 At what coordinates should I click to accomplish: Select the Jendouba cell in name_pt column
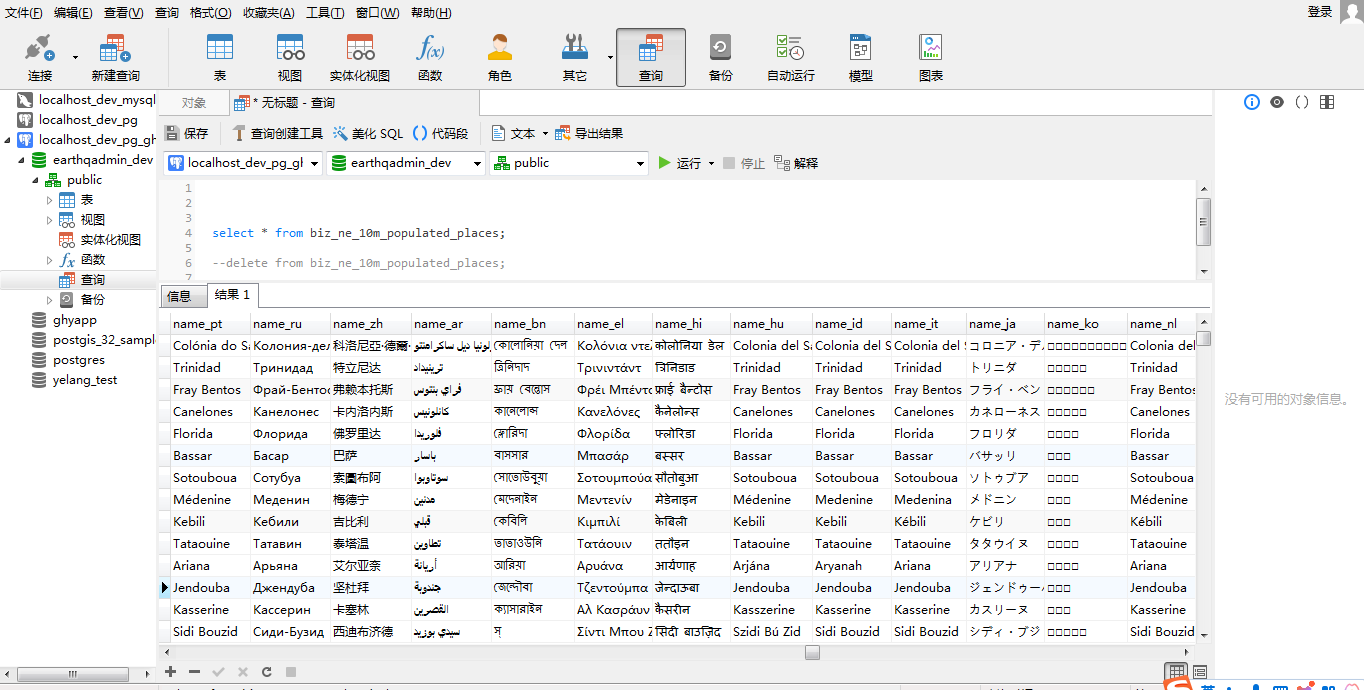210,588
